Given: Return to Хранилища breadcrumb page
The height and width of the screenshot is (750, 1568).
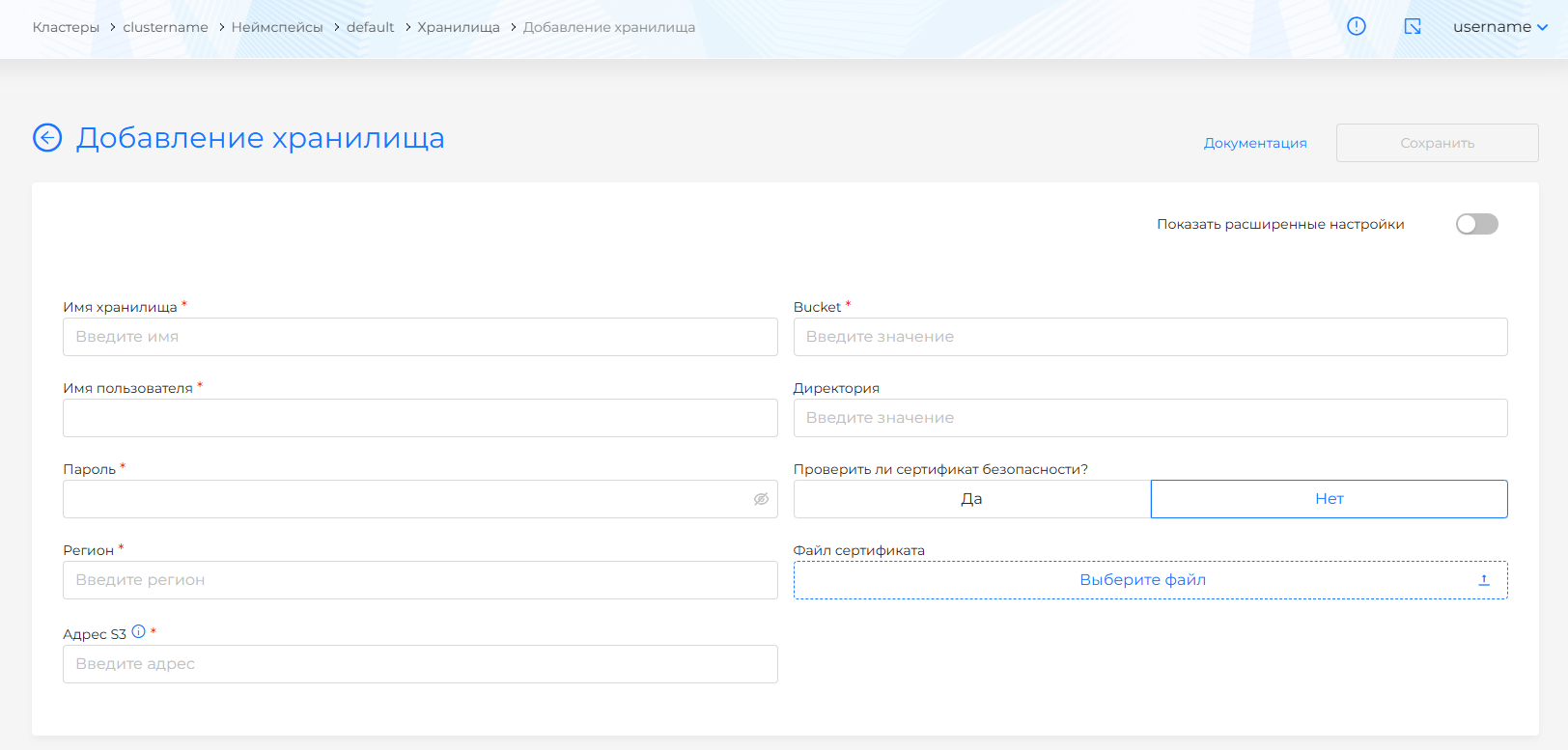Looking at the screenshot, I should (459, 27).
